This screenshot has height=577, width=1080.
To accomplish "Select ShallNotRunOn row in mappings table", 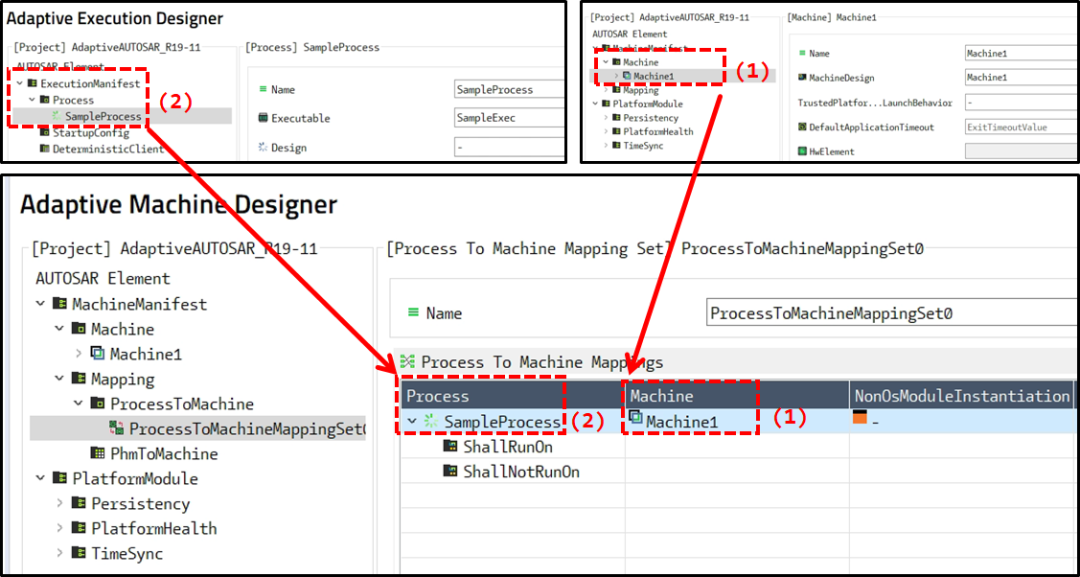I will pyautogui.click(x=521, y=472).
